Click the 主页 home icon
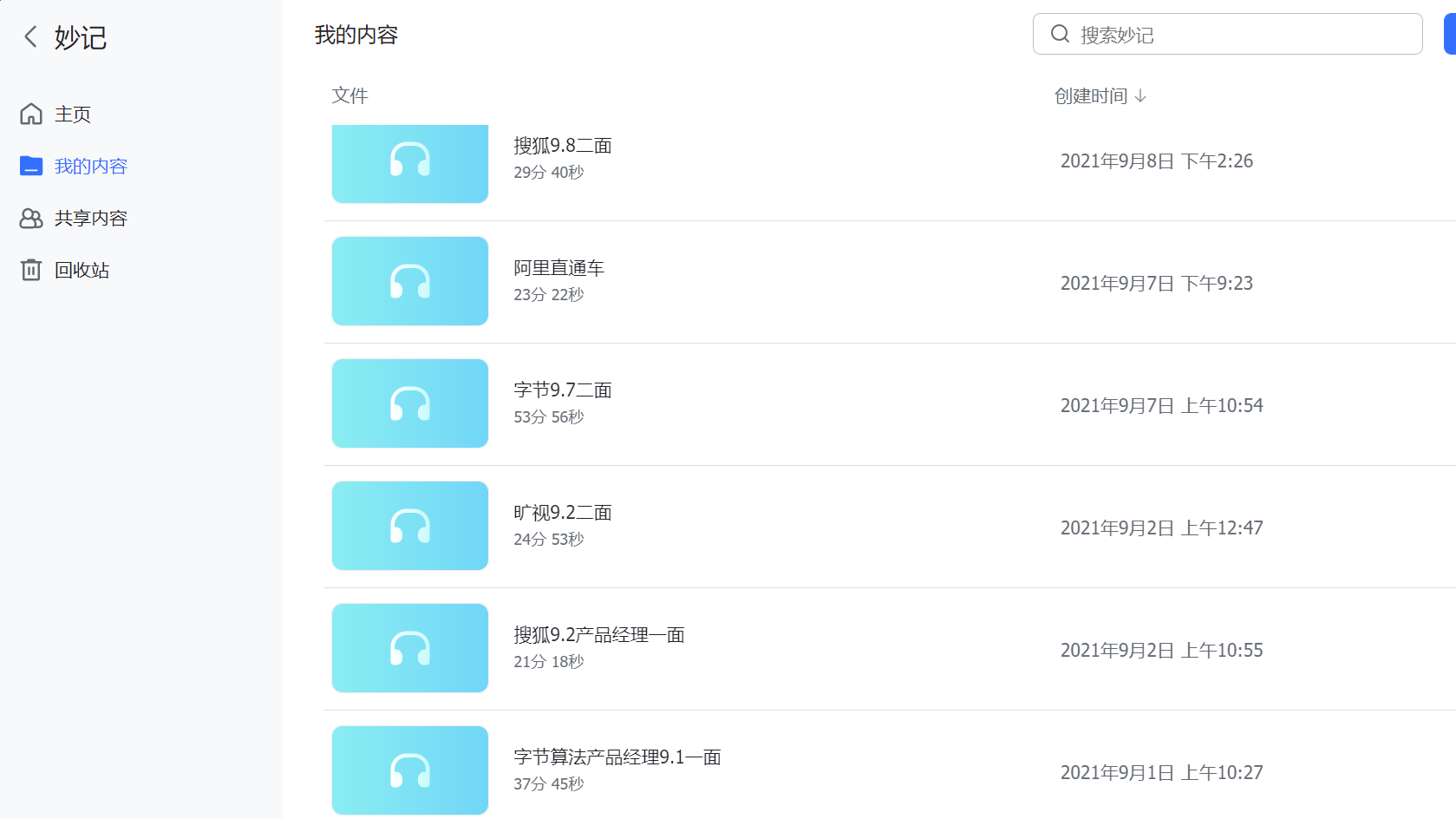This screenshot has width=1456, height=819. click(31, 114)
